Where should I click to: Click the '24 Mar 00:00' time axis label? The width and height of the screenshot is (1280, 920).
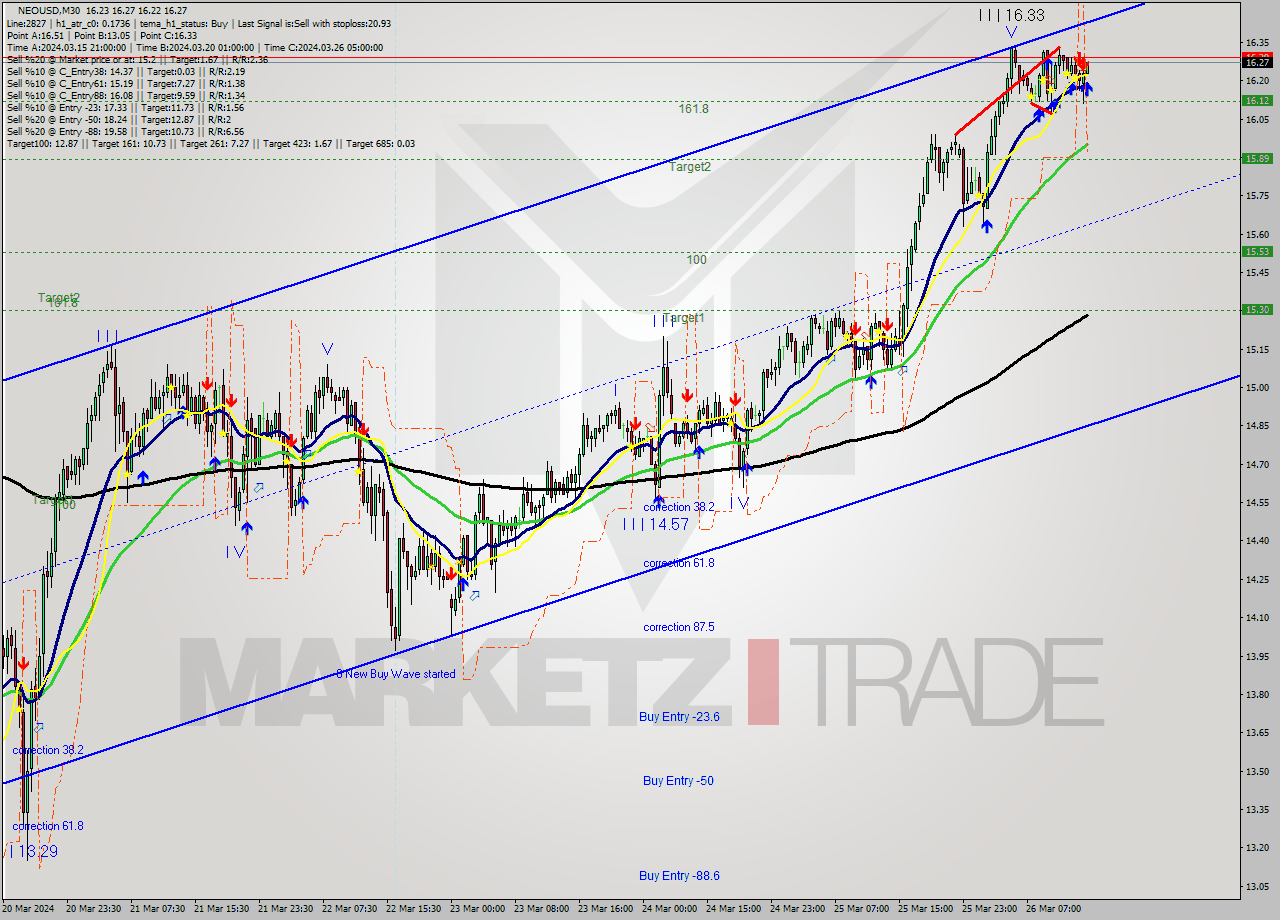[x=669, y=908]
